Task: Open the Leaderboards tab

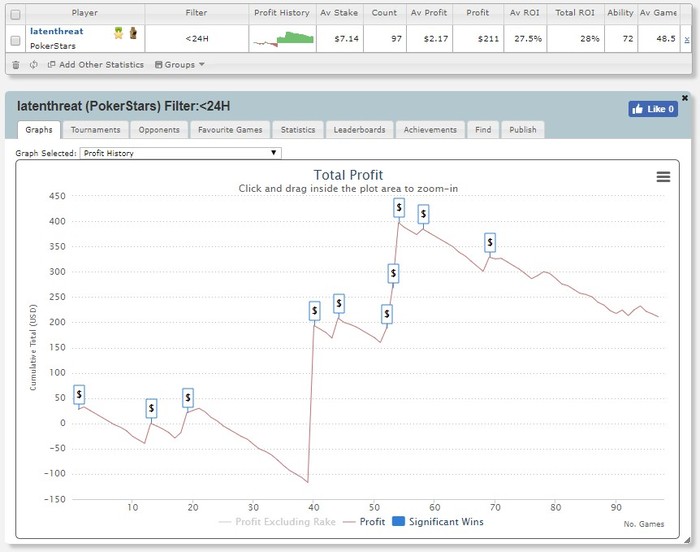Action: (359, 130)
